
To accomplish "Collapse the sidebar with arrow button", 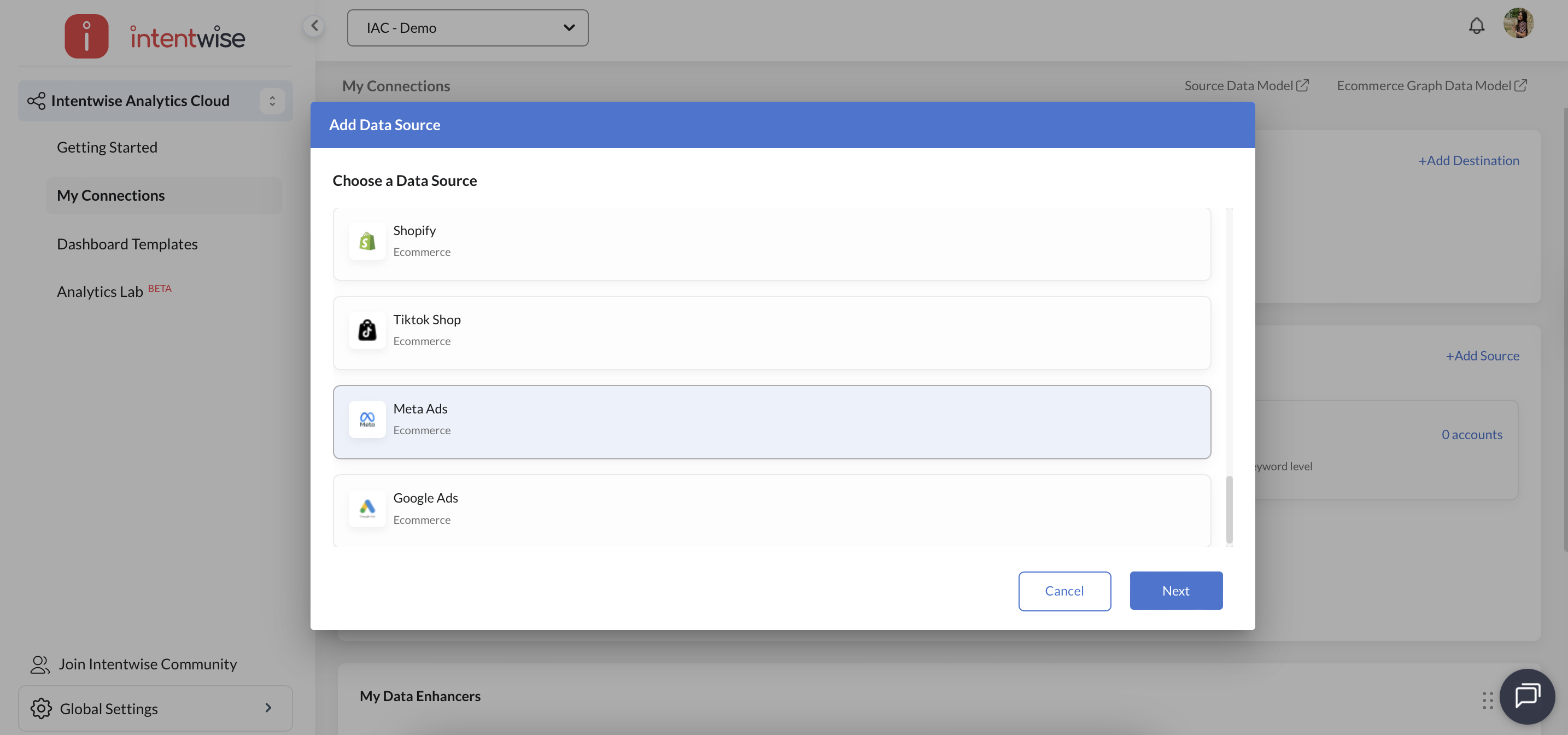I will (314, 26).
